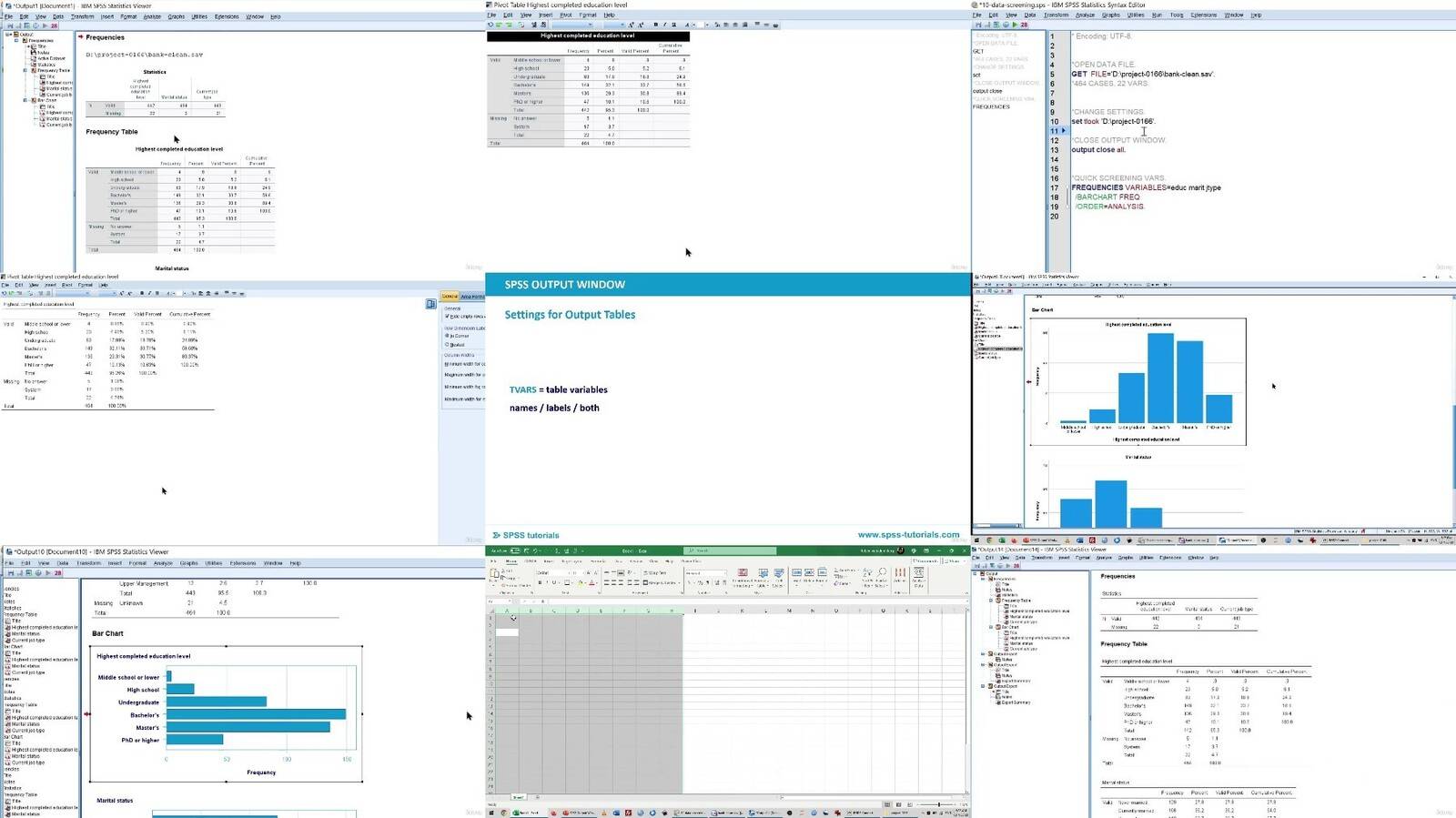Click 'Frequencies' heading in Output1 Viewer
Screen dimensions: 1456x818
click(105, 37)
